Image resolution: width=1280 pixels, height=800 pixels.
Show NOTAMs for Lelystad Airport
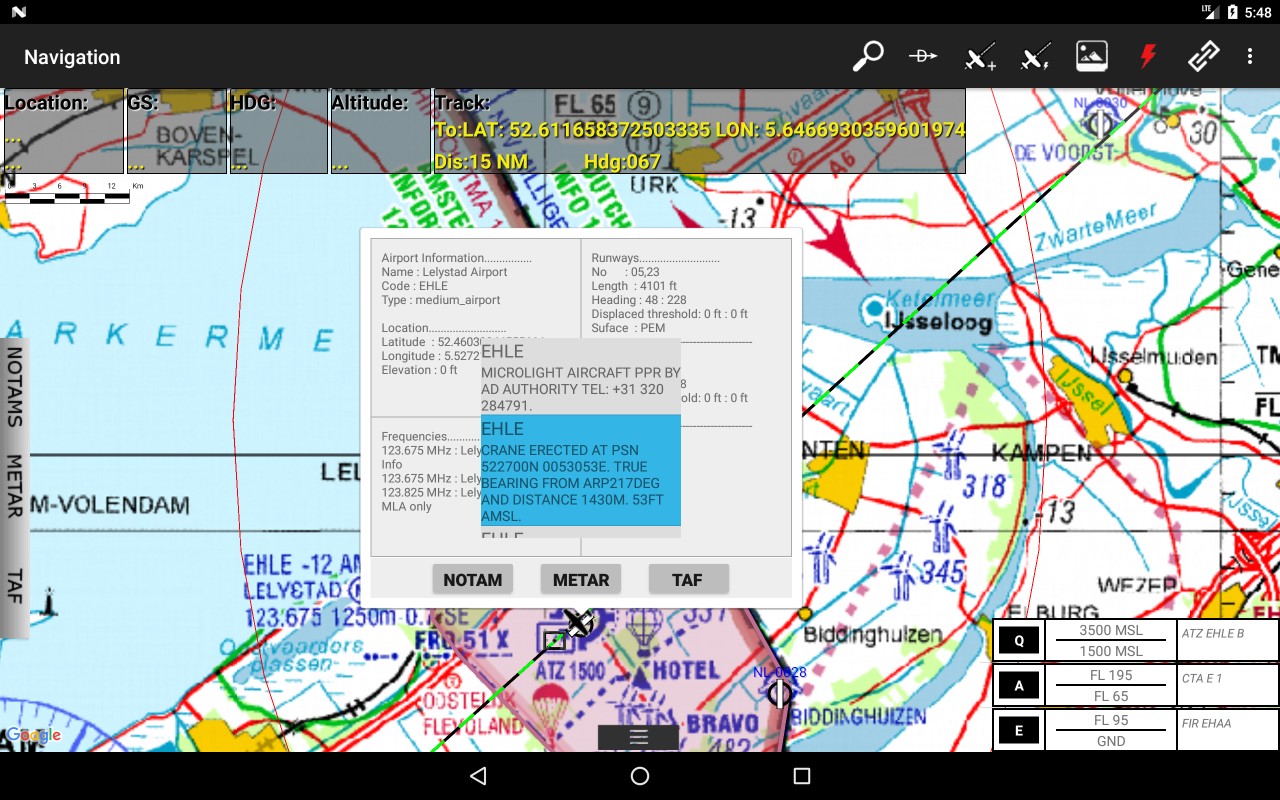click(x=472, y=578)
